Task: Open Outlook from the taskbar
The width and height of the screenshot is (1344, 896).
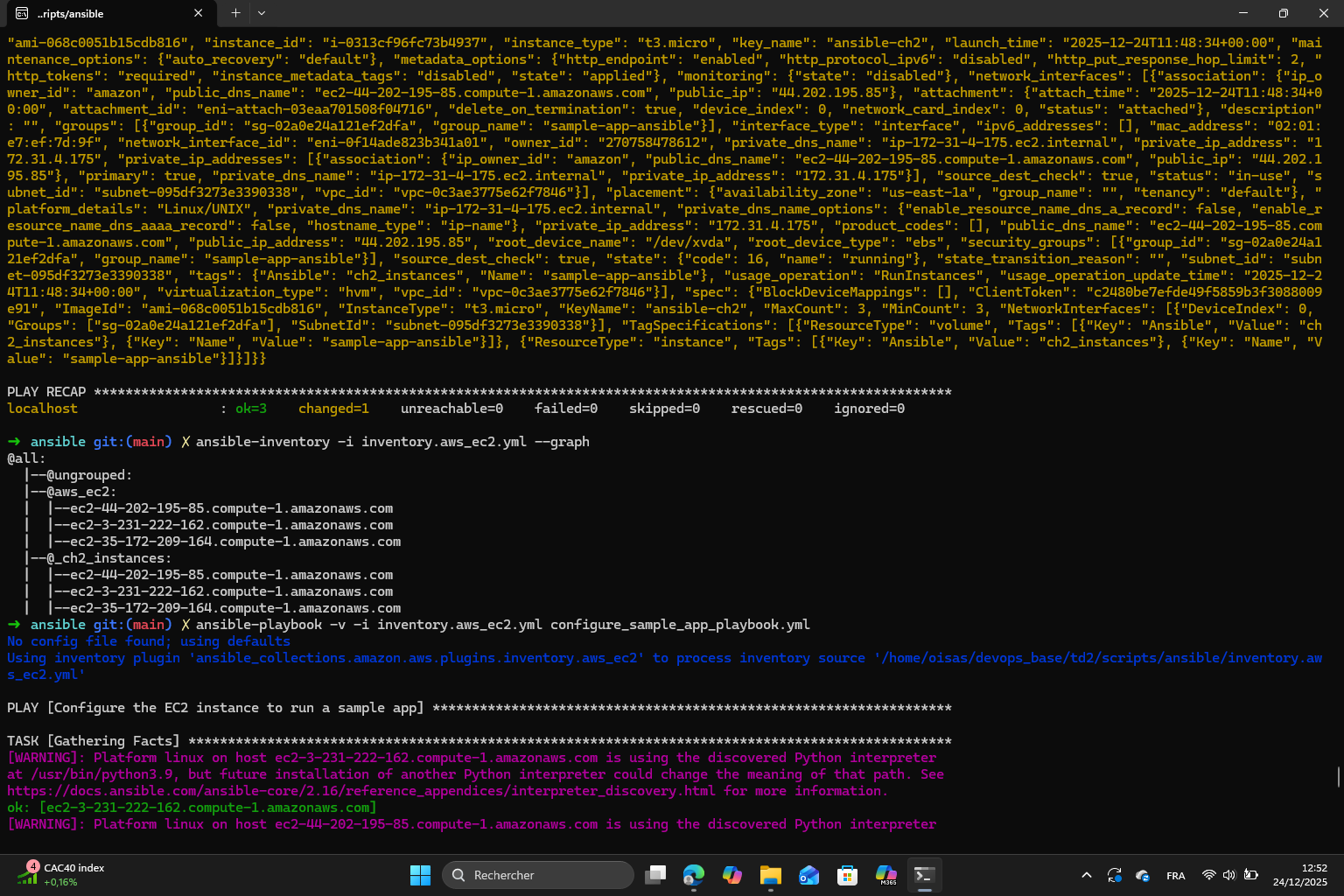Action: [809, 875]
